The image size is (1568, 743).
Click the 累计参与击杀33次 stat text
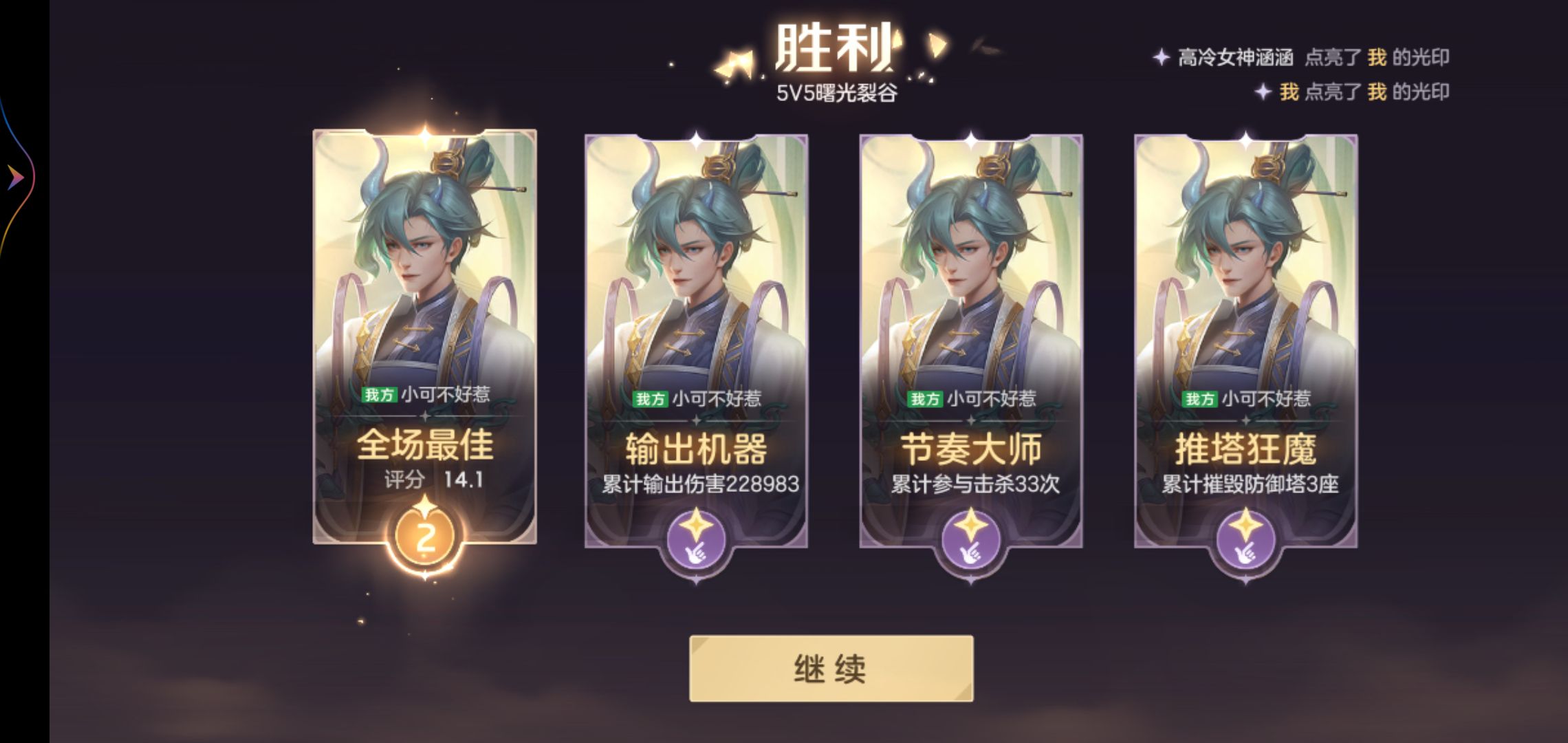(974, 484)
